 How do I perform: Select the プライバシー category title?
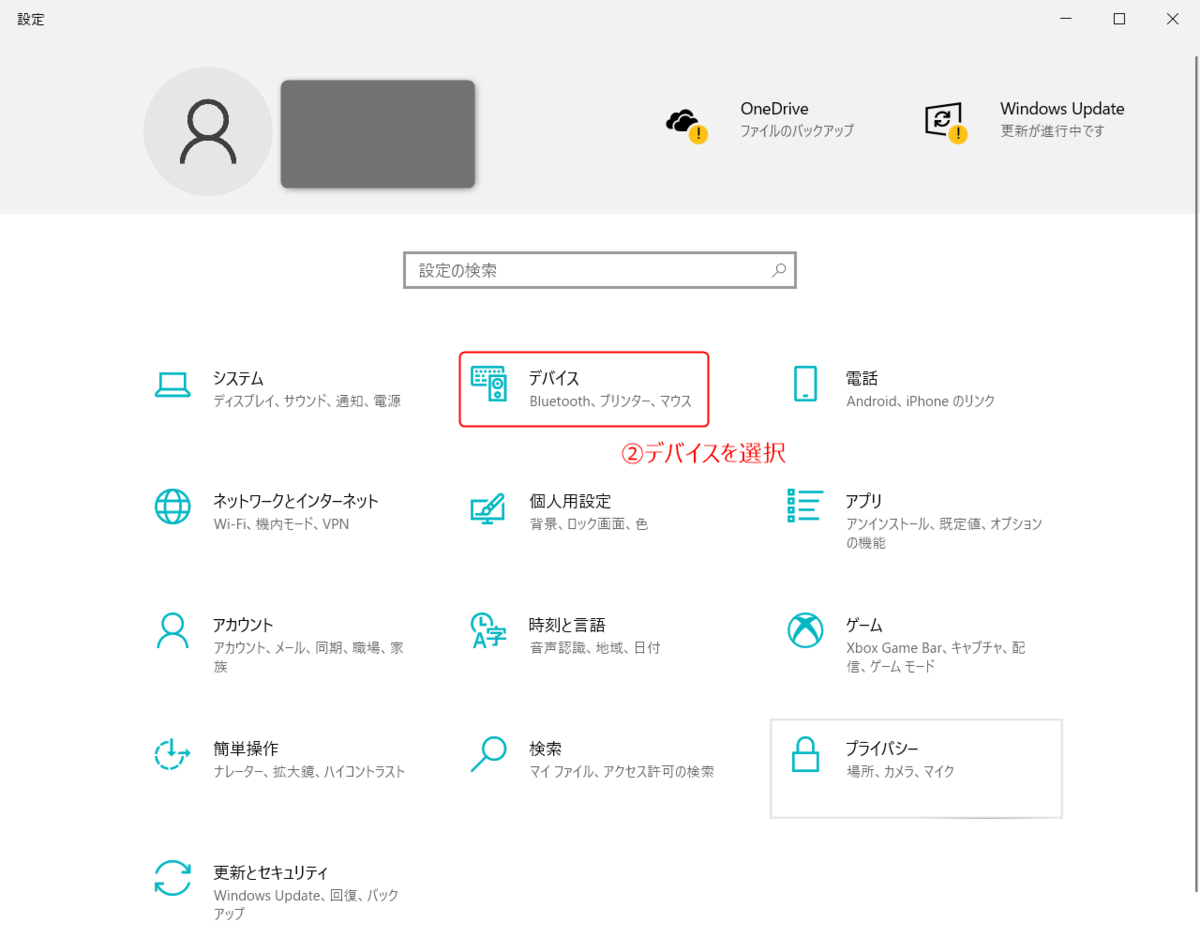pos(882,748)
